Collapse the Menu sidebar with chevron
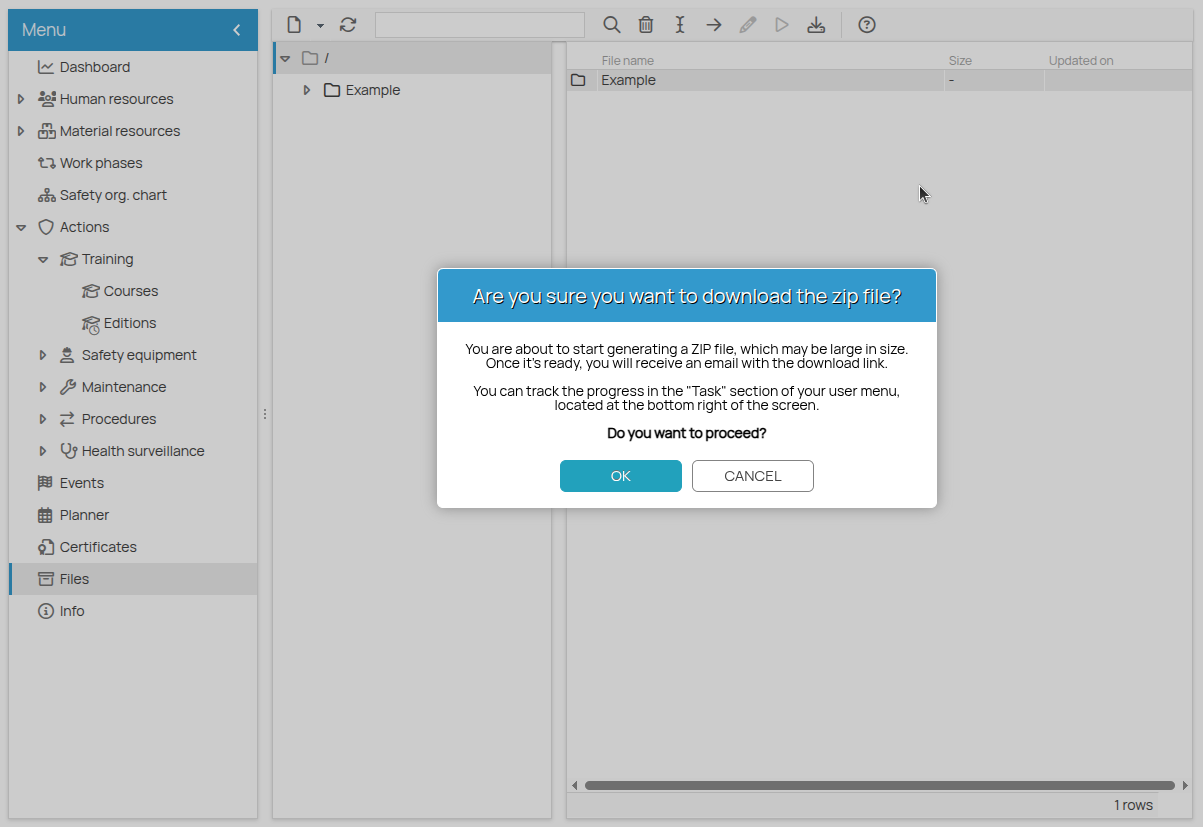Viewport: 1203px width, 827px height. pos(237,30)
